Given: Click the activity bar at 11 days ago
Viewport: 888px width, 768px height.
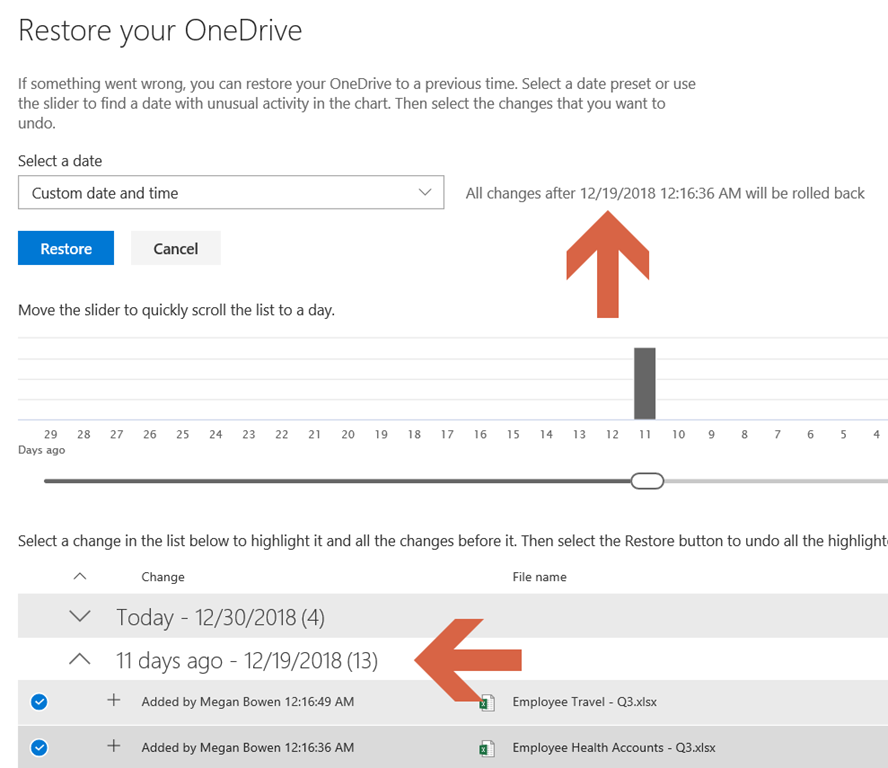Looking at the screenshot, I should coord(644,383).
